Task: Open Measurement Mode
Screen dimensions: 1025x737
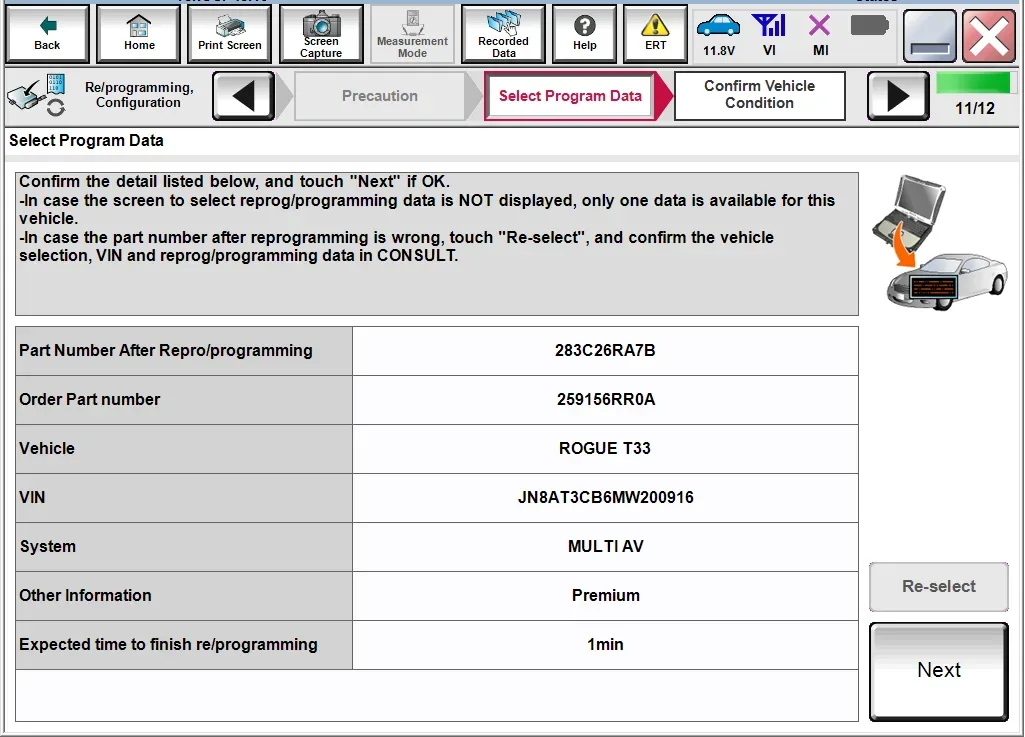Action: pos(412,34)
